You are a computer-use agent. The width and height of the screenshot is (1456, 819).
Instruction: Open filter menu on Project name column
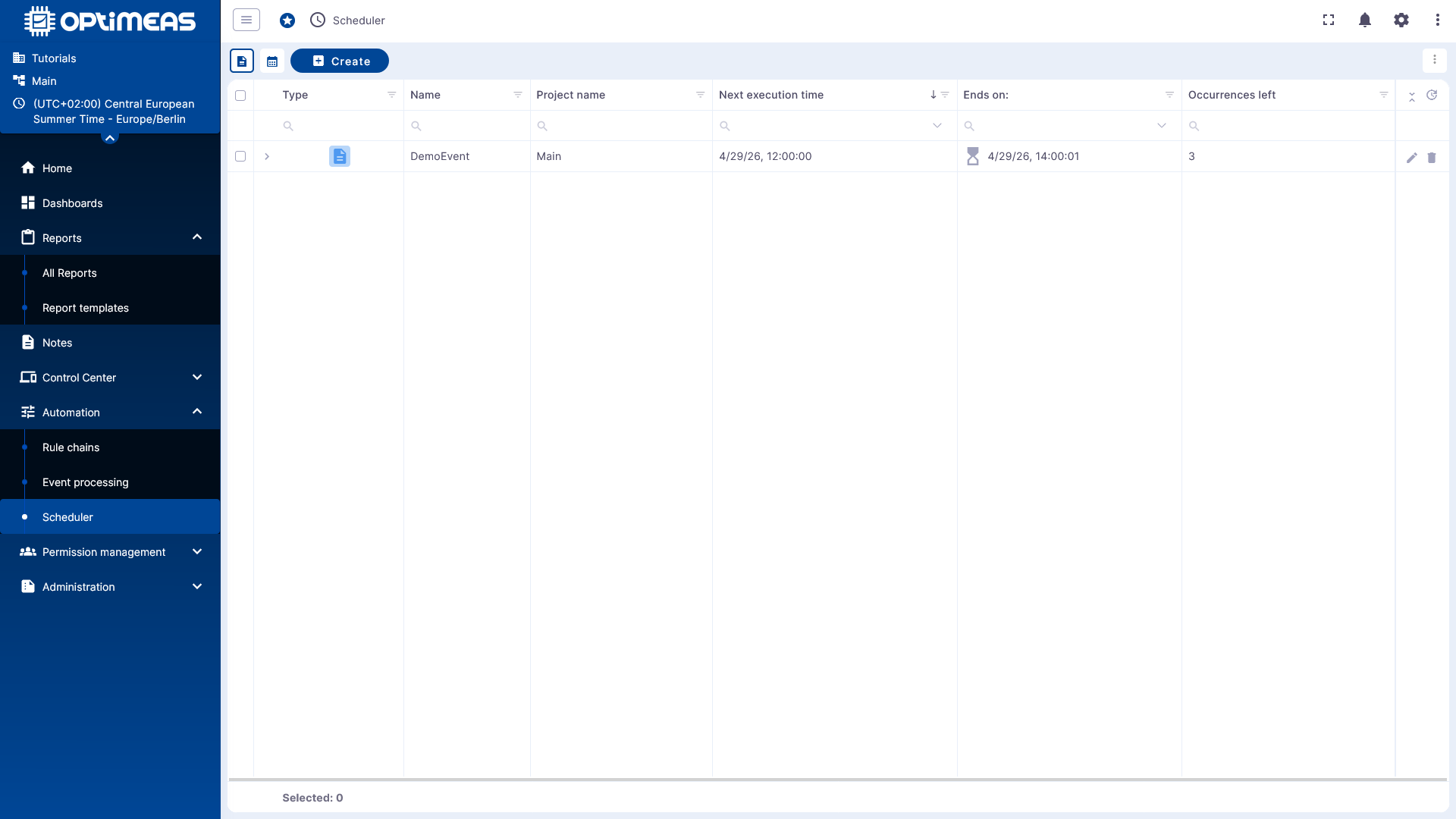click(701, 95)
